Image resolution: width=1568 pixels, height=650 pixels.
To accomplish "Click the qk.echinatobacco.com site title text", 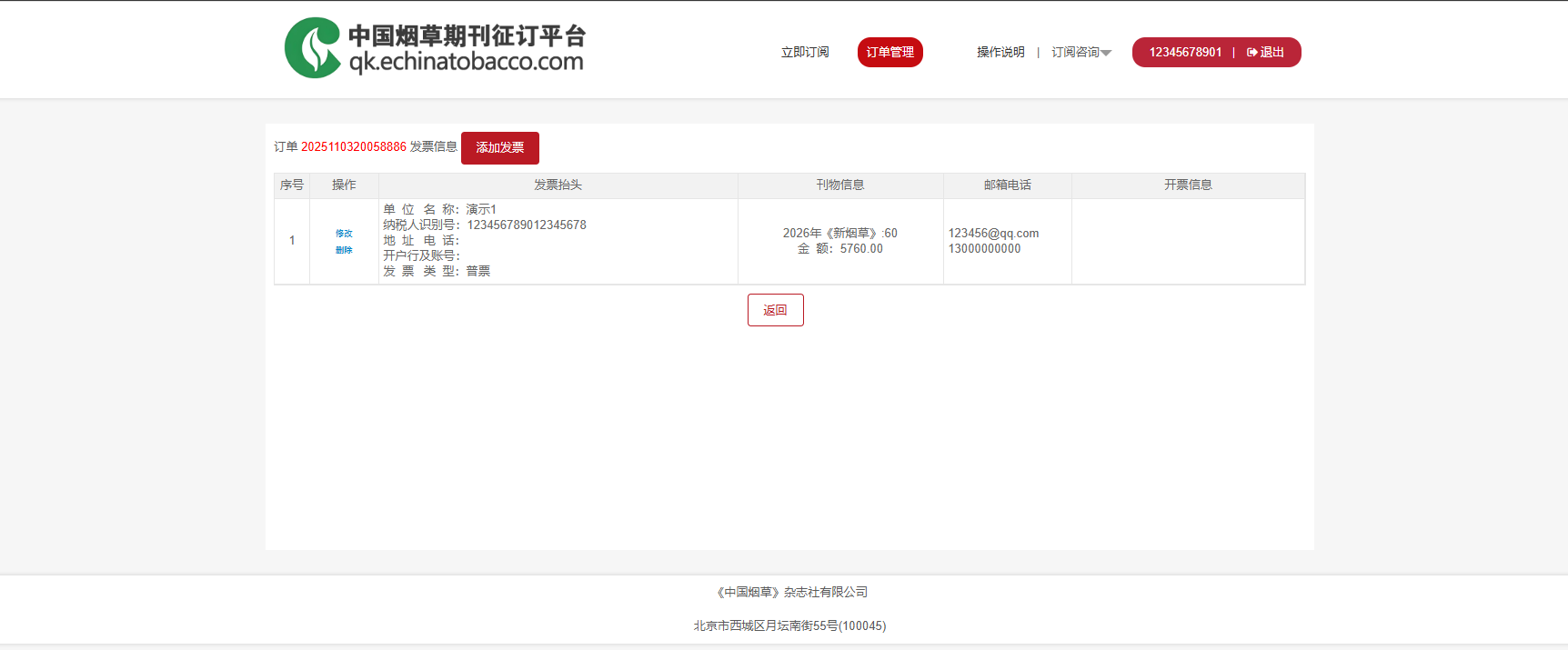I will pyautogui.click(x=466, y=62).
